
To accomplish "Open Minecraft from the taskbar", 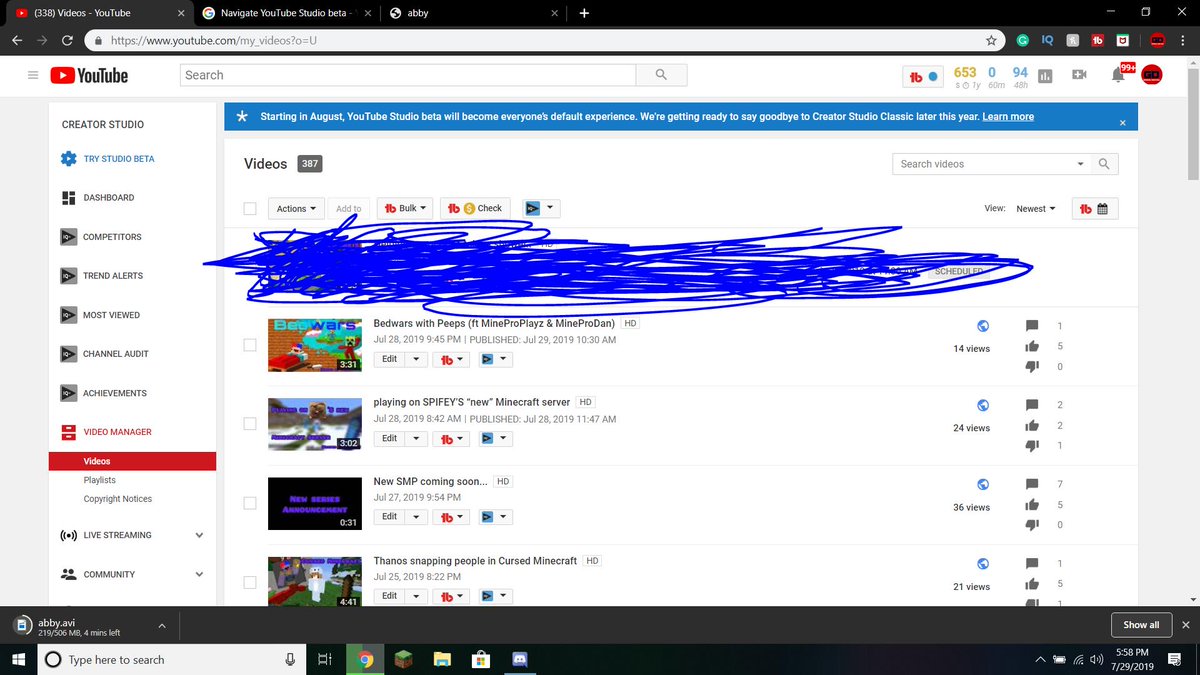I will pos(404,659).
